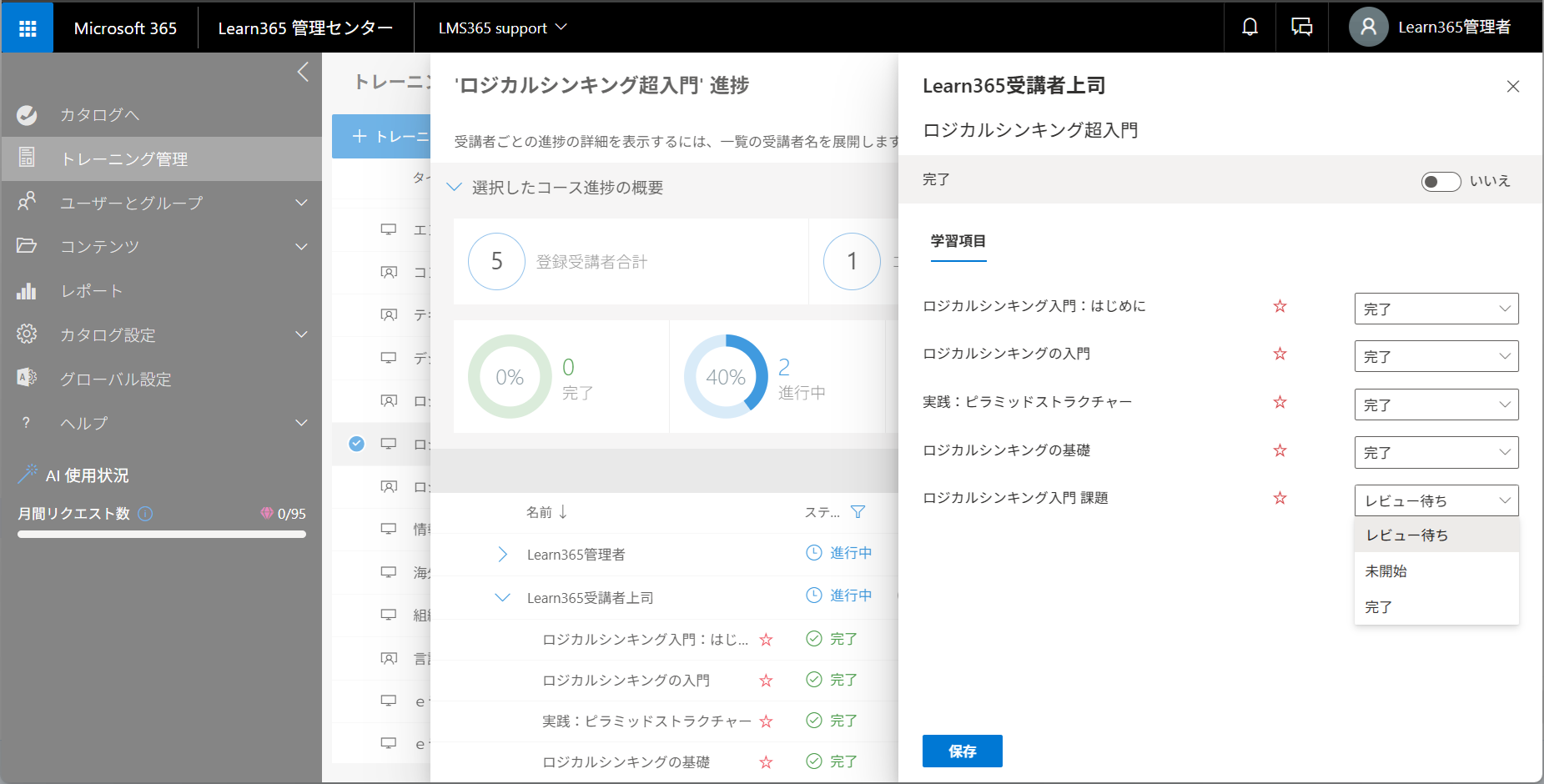Click star beside ロジカルシンキングの基礎 in panel
Viewport: 1544px width, 784px height.
1280,450
